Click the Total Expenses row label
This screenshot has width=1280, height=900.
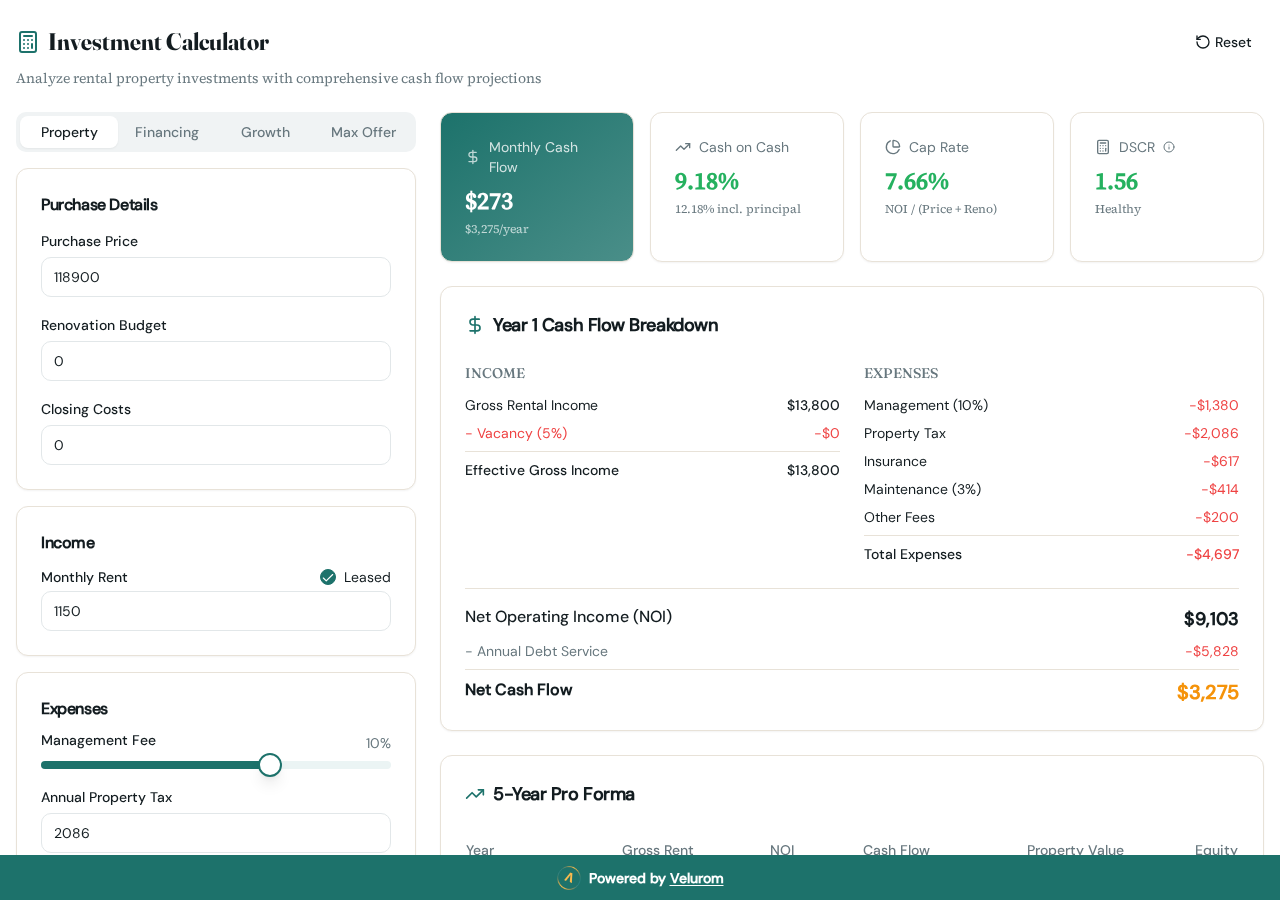click(x=913, y=554)
